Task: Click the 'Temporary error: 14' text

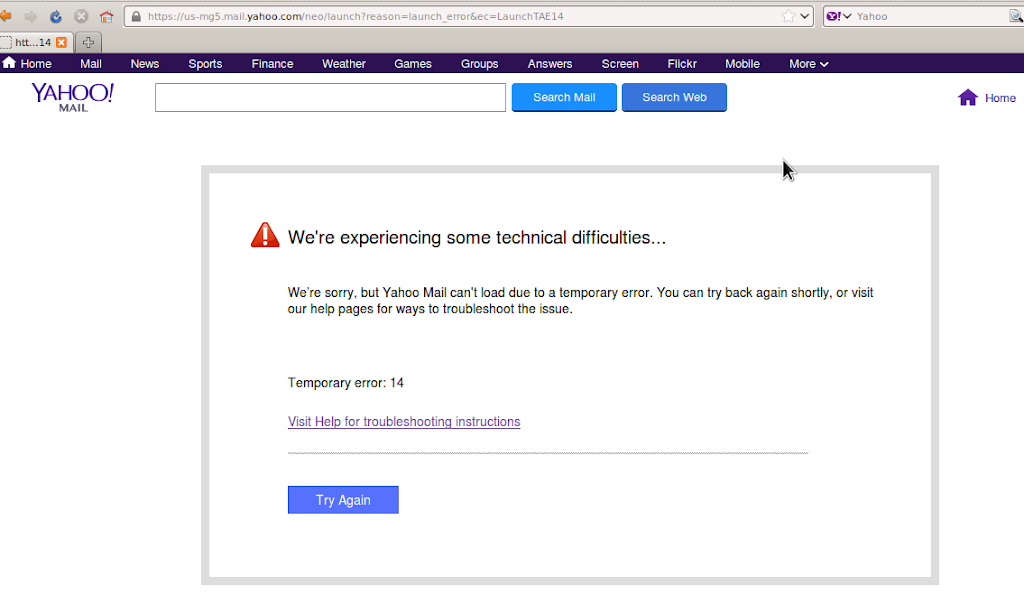Action: [x=345, y=383]
